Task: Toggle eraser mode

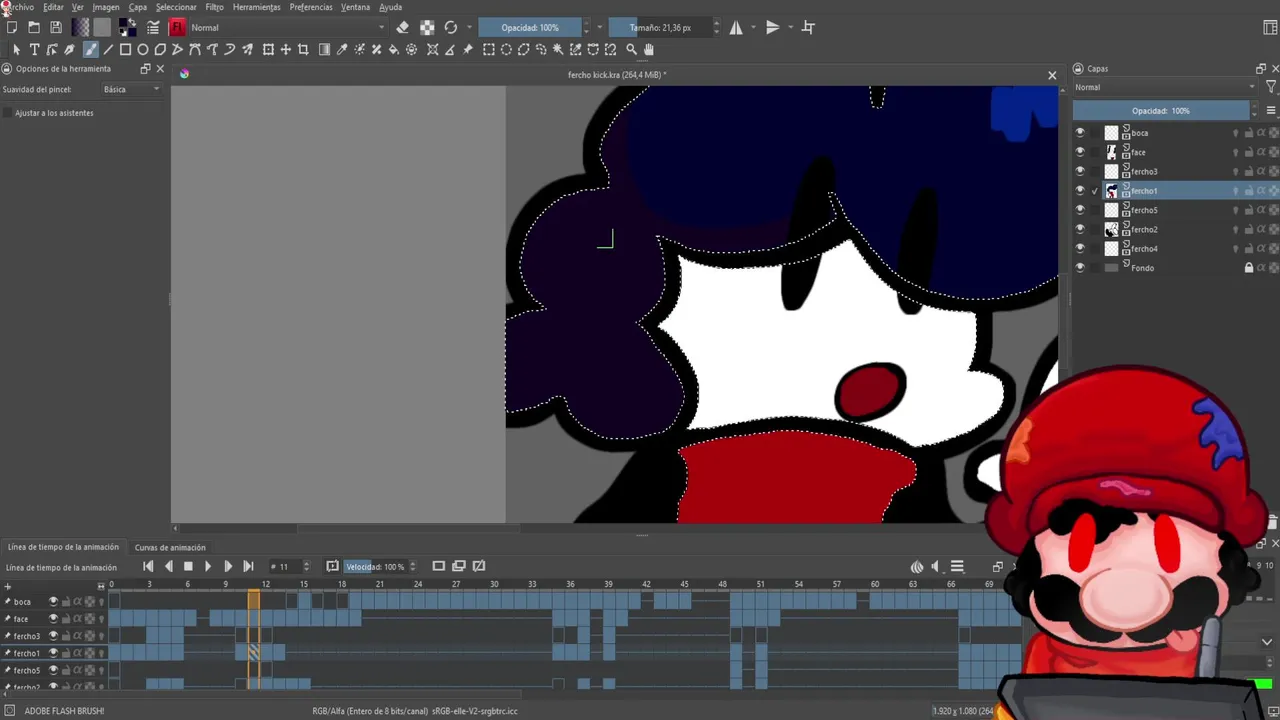Action: point(402,27)
